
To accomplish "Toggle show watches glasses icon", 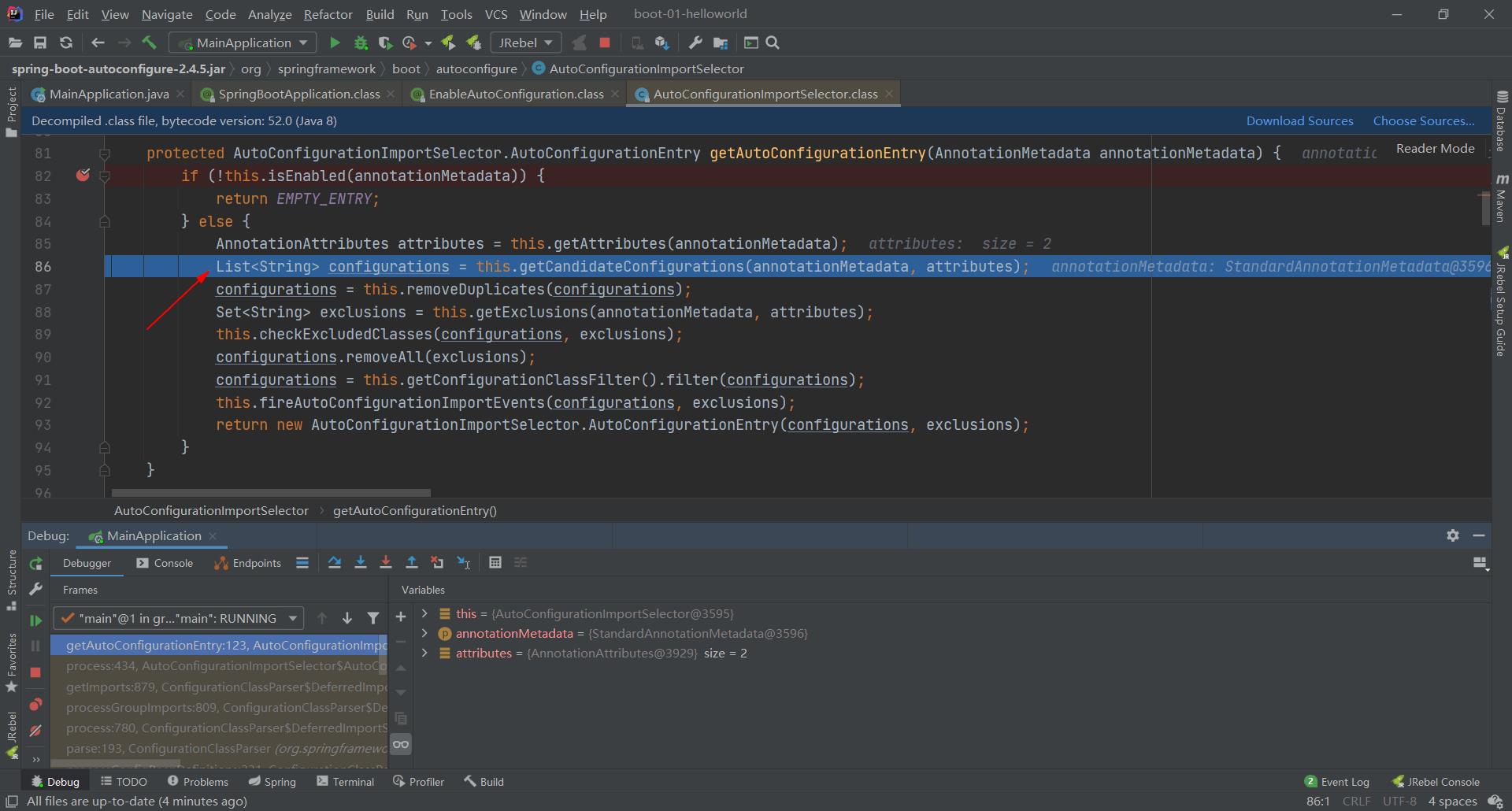I will click(x=401, y=744).
